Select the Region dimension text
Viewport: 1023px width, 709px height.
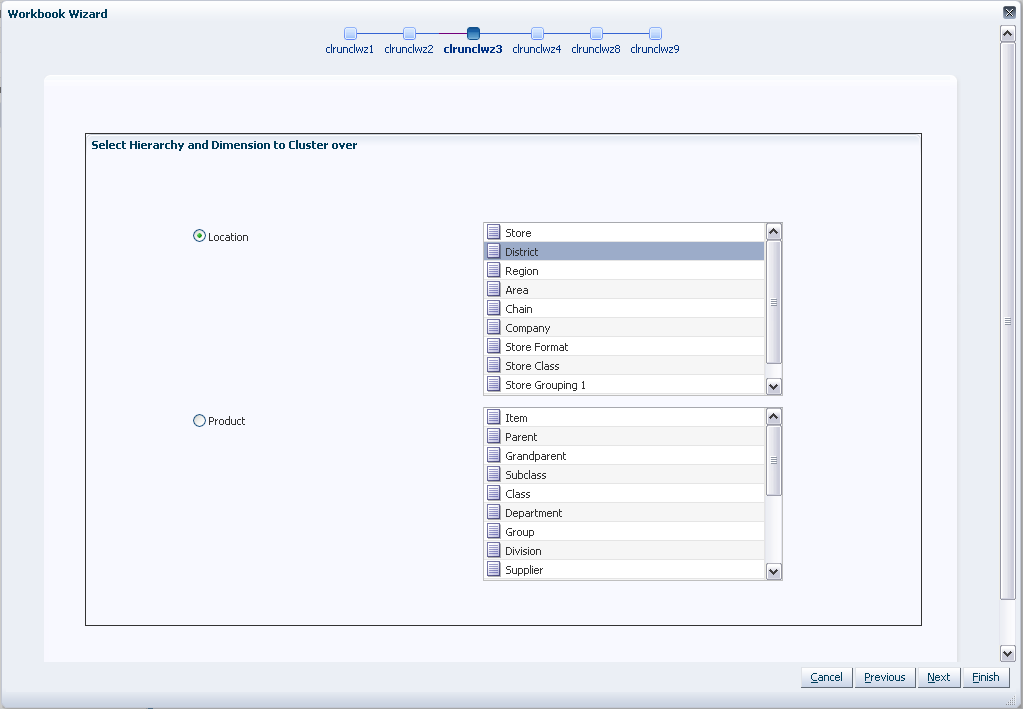[521, 271]
